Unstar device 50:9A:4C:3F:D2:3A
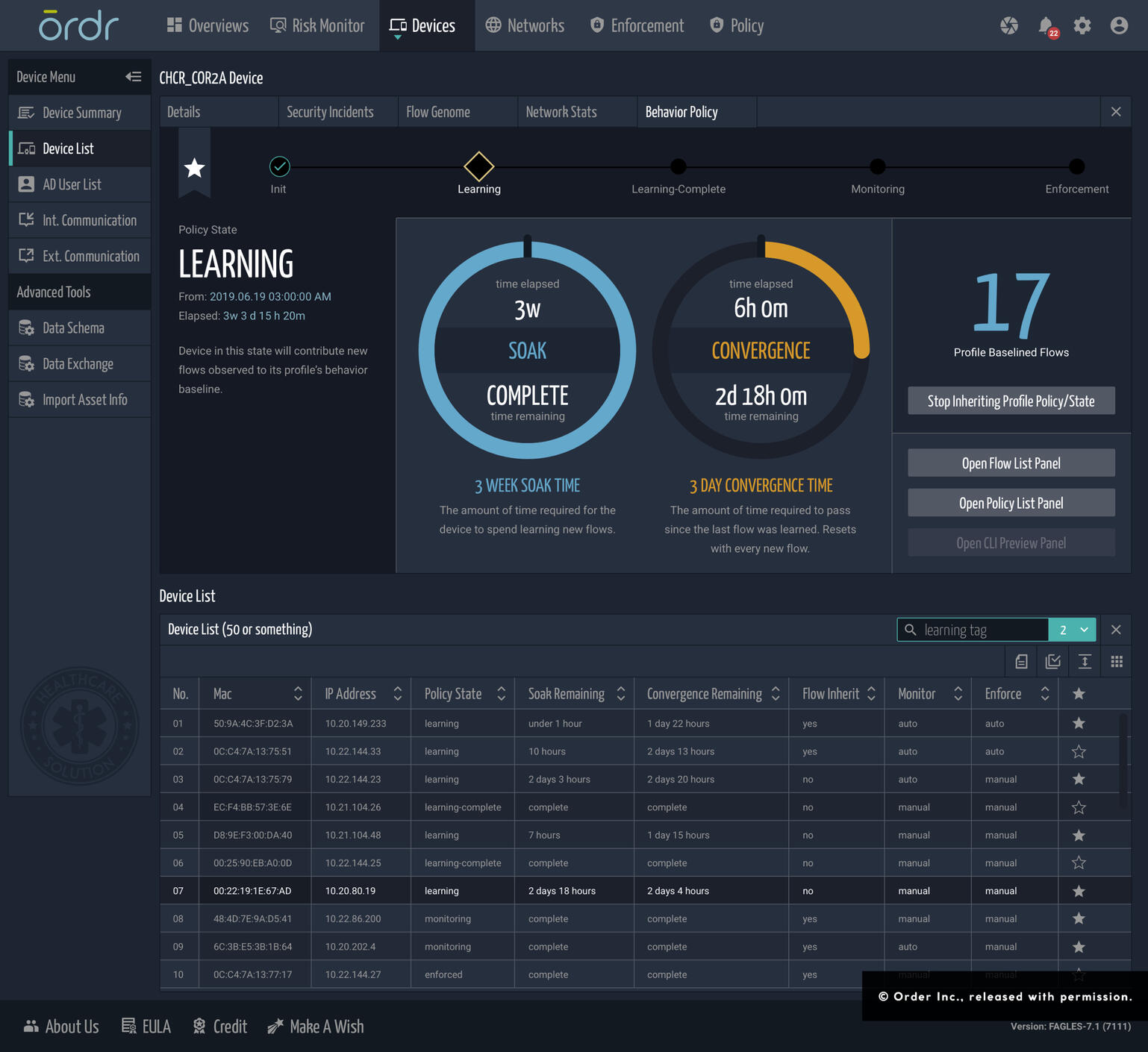Viewport: 1148px width, 1052px height. pos(1078,723)
